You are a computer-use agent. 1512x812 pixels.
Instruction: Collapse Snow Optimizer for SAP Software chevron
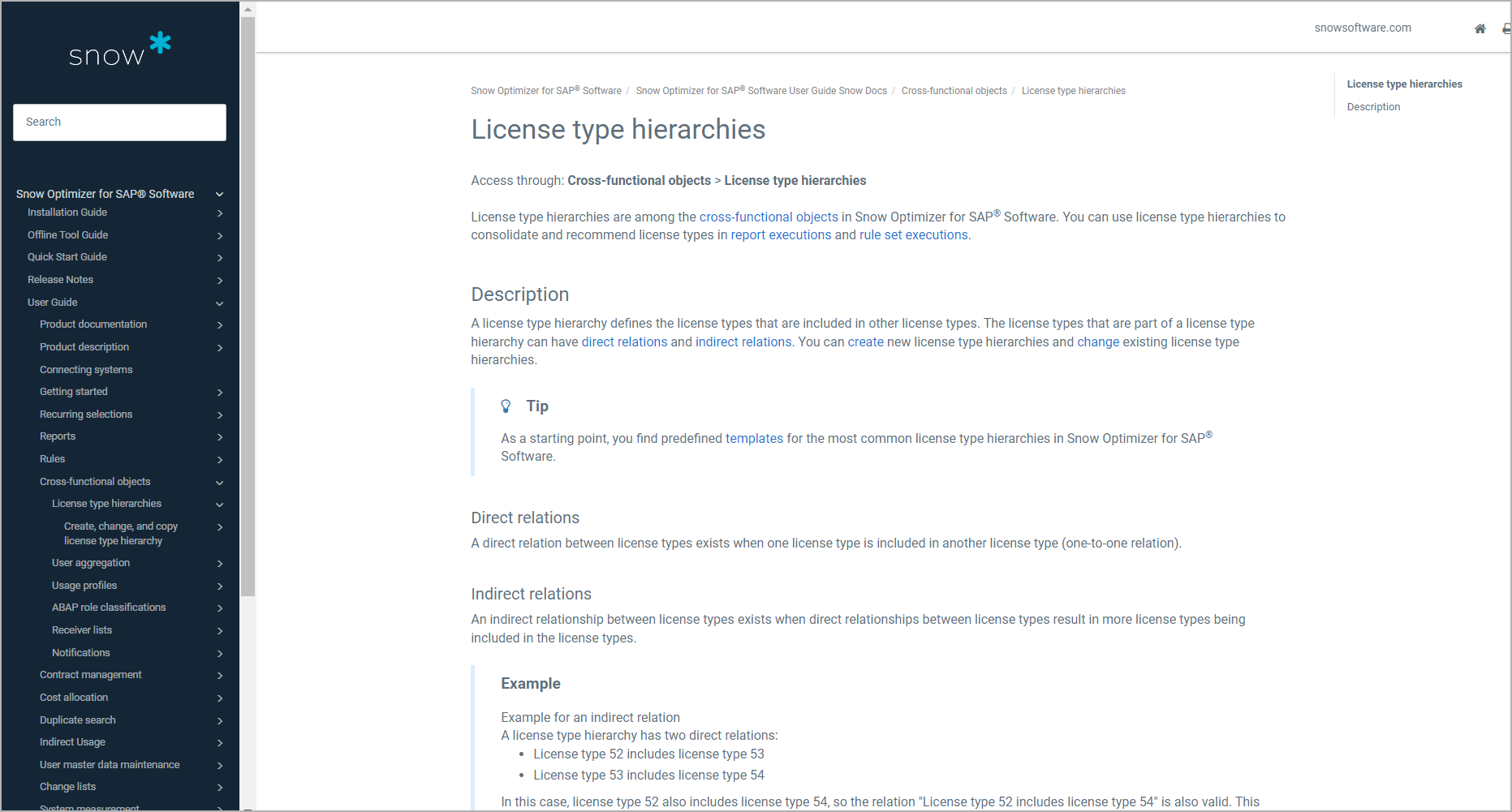[219, 195]
